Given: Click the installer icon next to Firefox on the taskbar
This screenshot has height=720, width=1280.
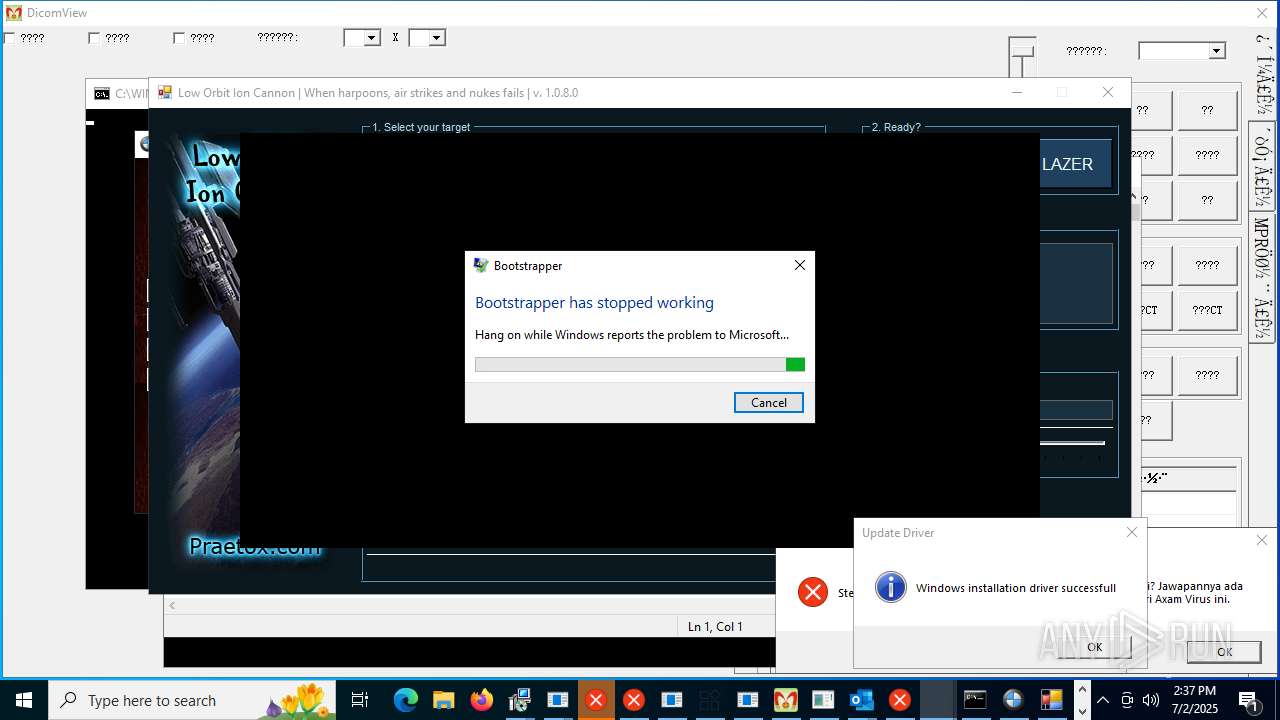Looking at the screenshot, I should (520, 700).
